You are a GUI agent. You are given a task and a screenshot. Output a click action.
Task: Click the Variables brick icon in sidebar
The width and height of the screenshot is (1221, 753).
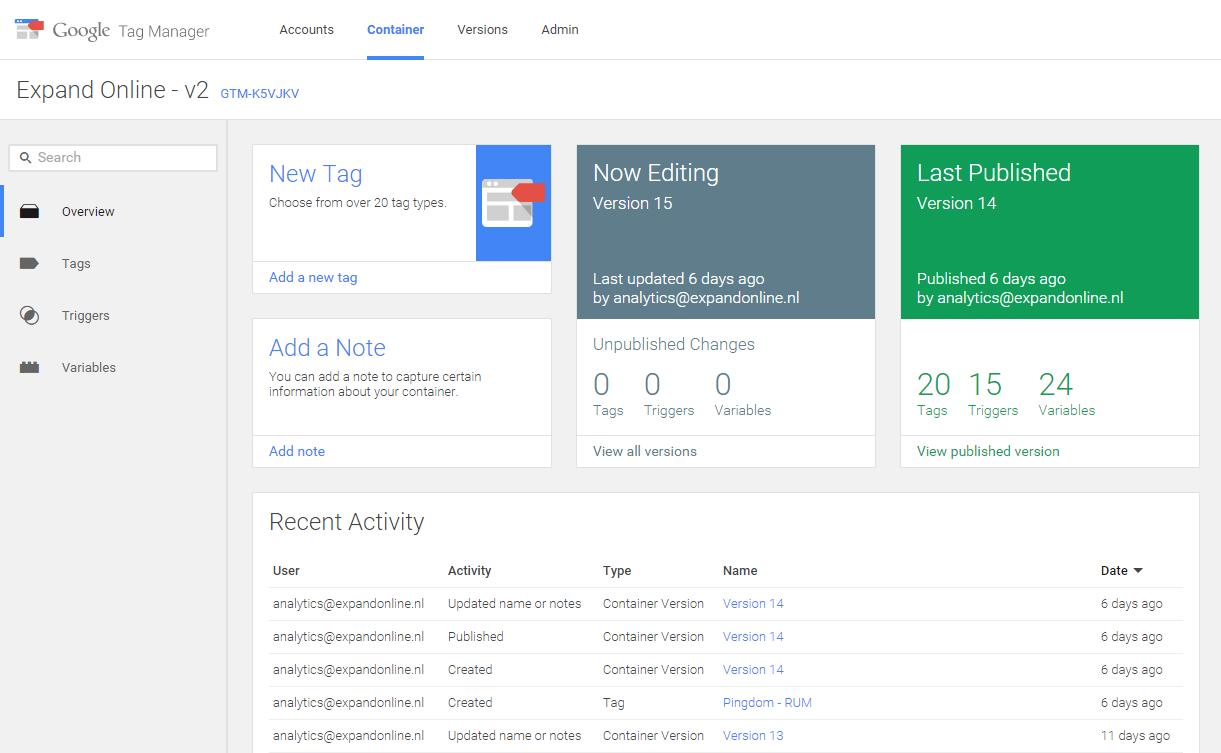tap(30, 368)
